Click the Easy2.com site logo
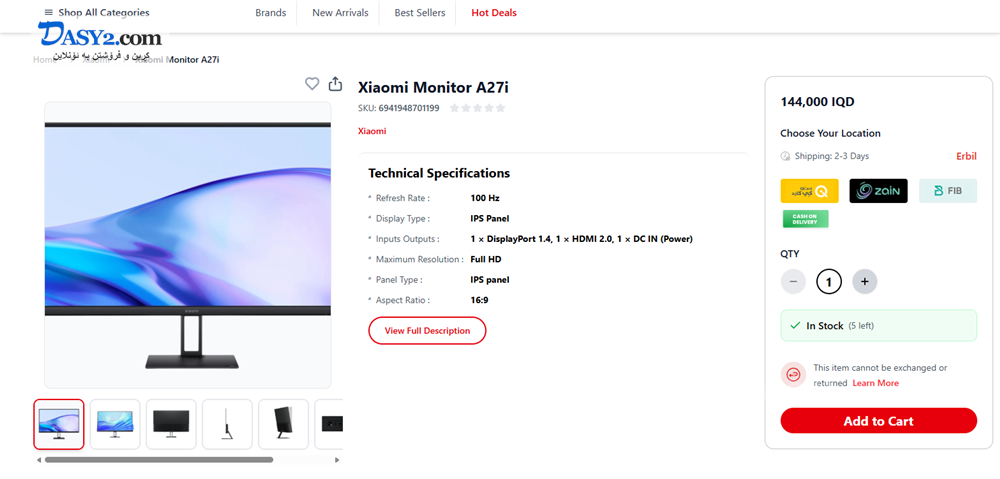This screenshot has width=1000, height=479. tap(99, 38)
